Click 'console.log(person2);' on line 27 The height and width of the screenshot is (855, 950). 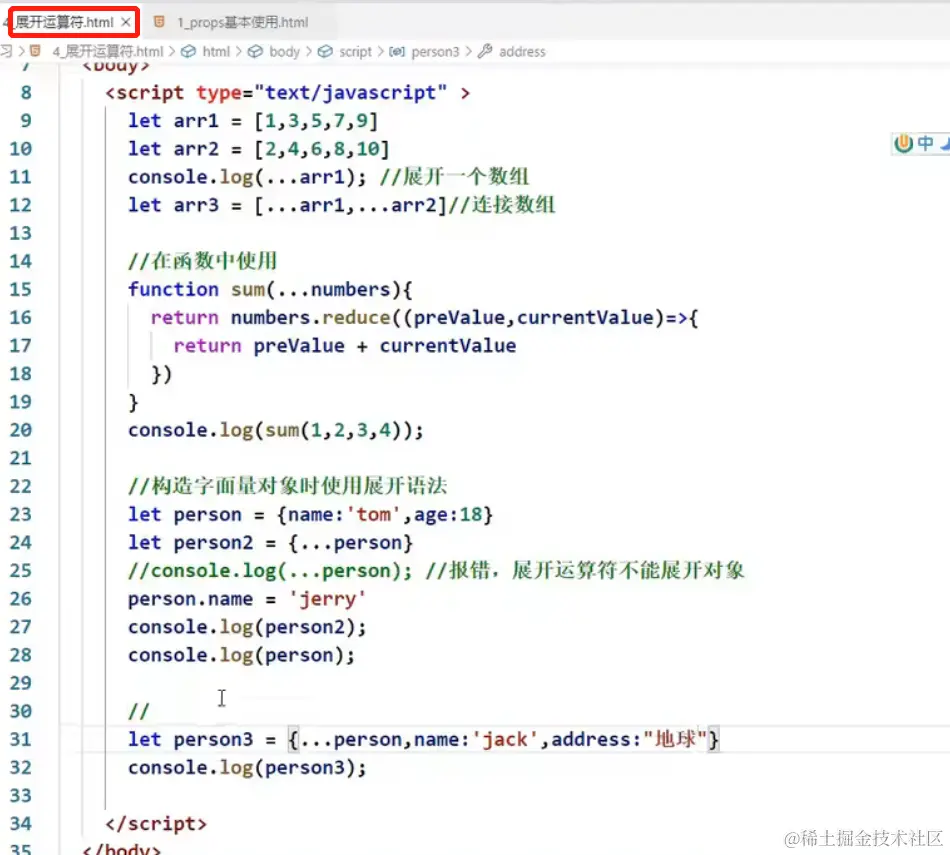(247, 627)
